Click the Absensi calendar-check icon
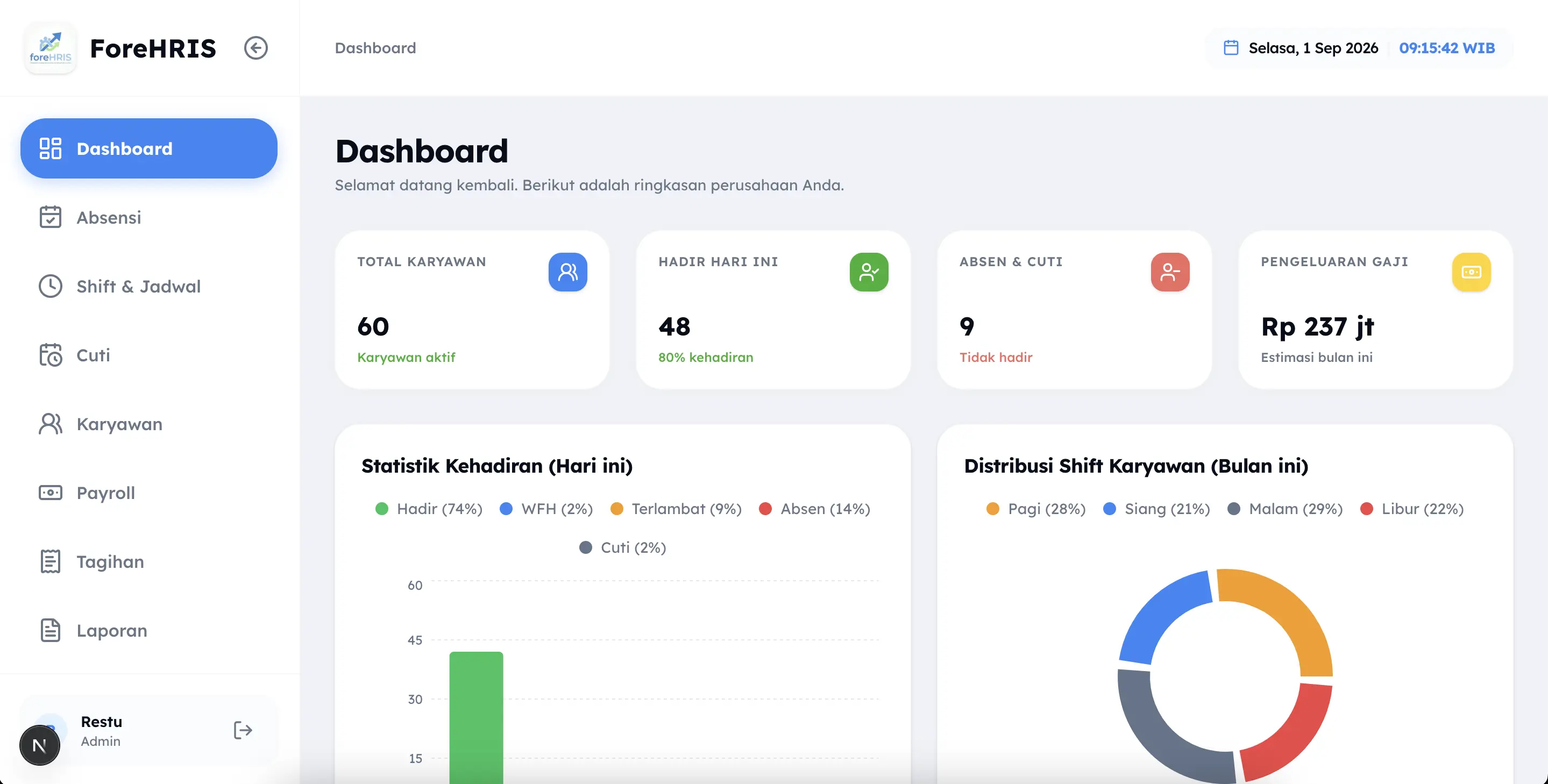 51,217
